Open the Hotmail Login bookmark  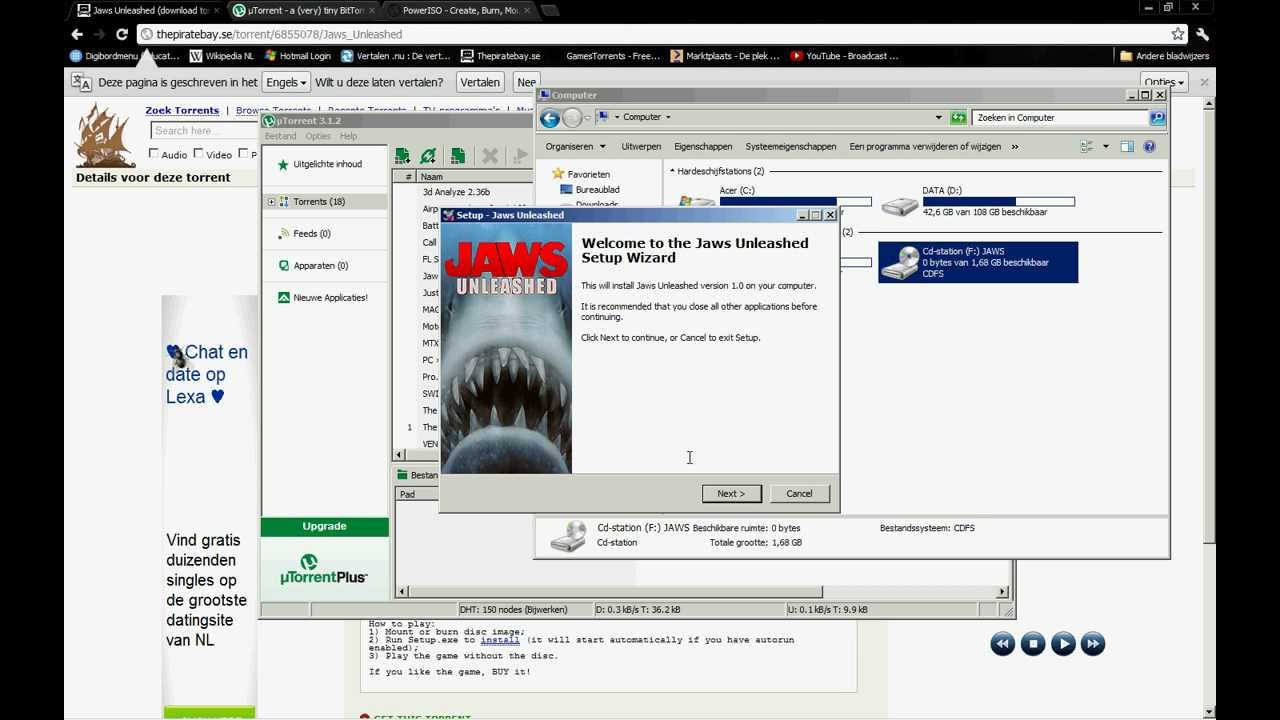297,56
